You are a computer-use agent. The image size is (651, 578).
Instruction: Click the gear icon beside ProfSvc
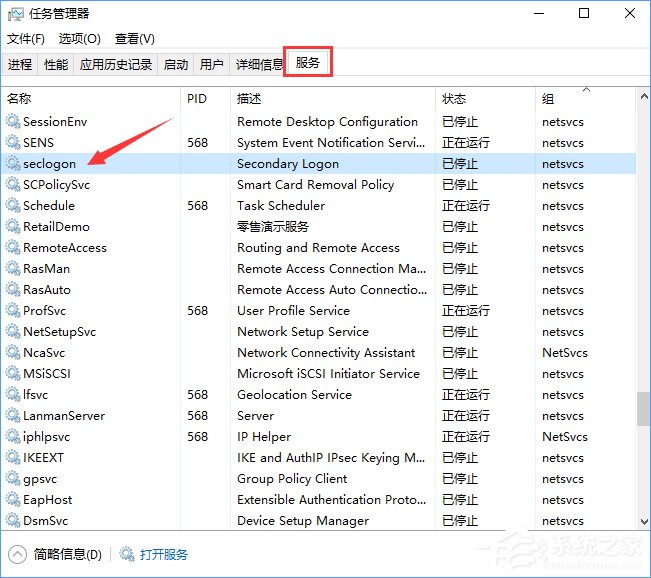click(13, 311)
